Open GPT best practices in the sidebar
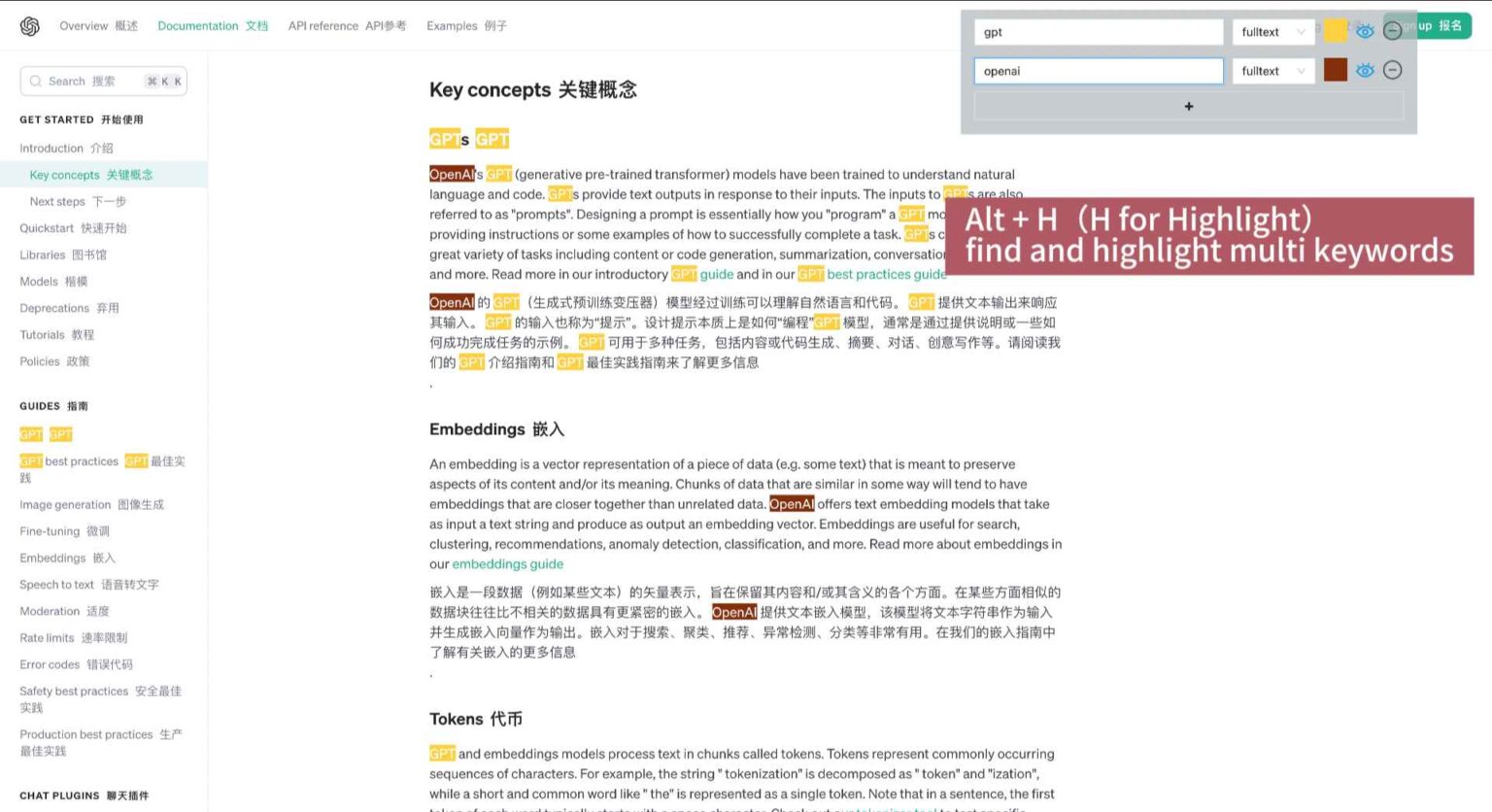Viewport: 1492px width, 812px height. 102,469
